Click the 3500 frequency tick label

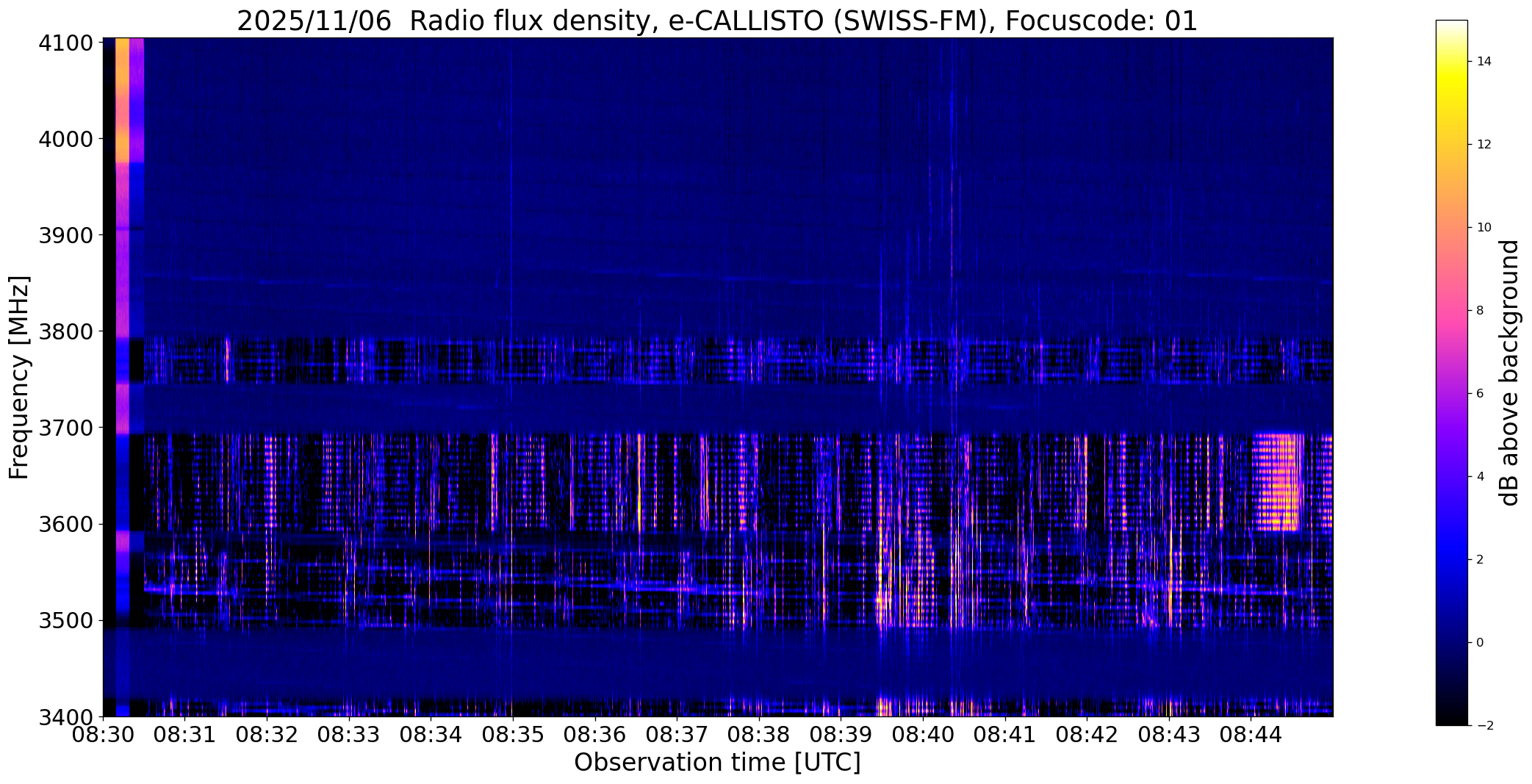point(66,620)
